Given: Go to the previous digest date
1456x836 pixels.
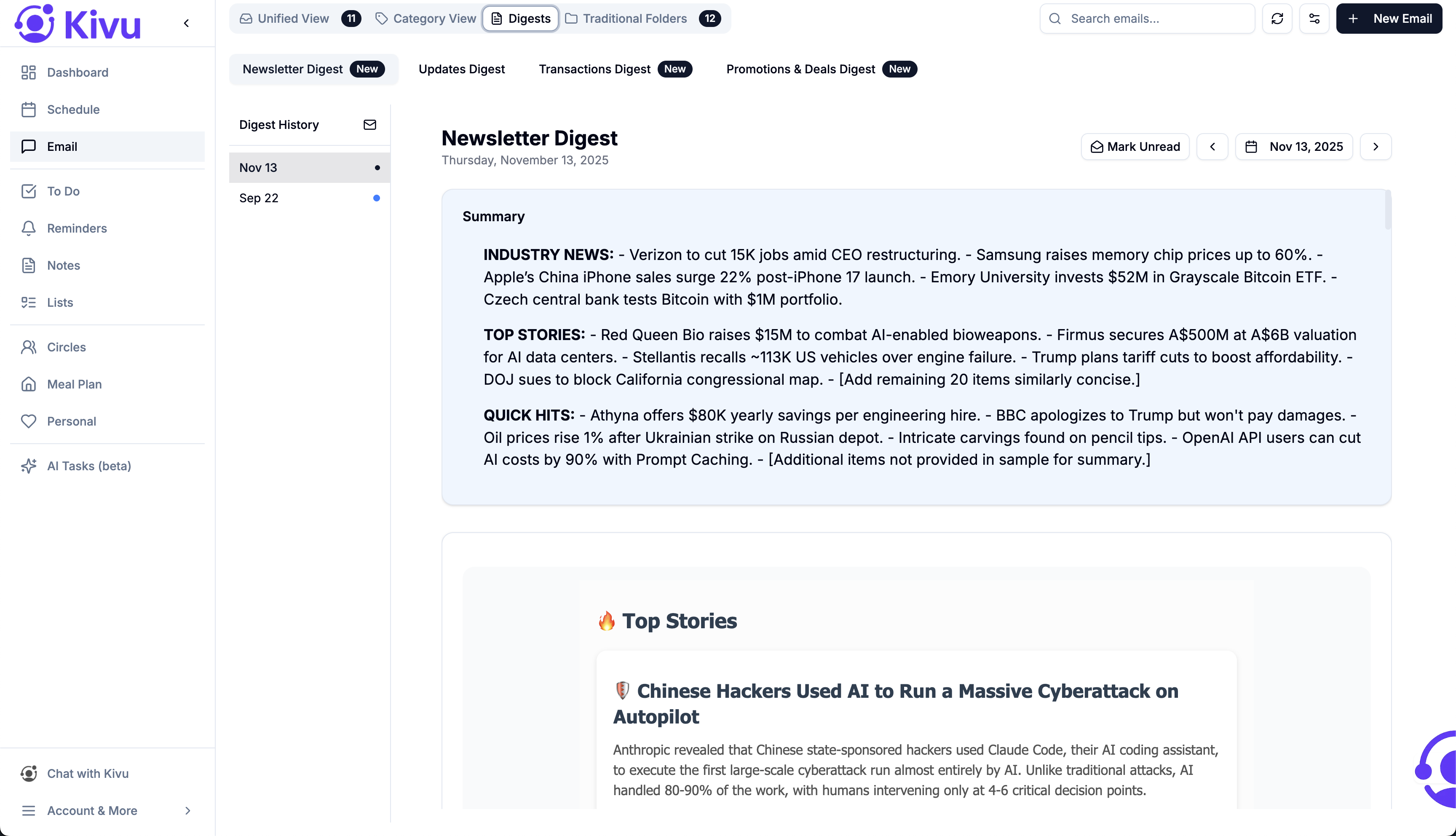Looking at the screenshot, I should coord(1212,146).
